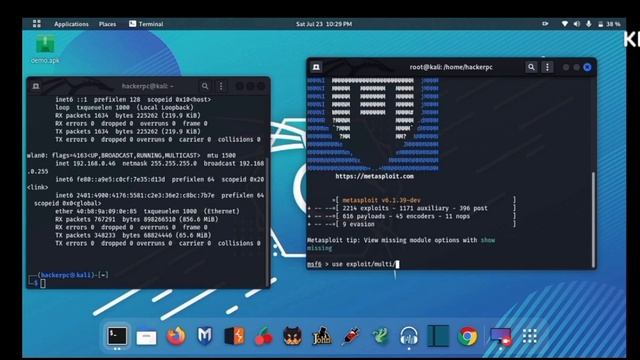Open search in the root@kali terminal
The image size is (640, 360).
(531, 67)
